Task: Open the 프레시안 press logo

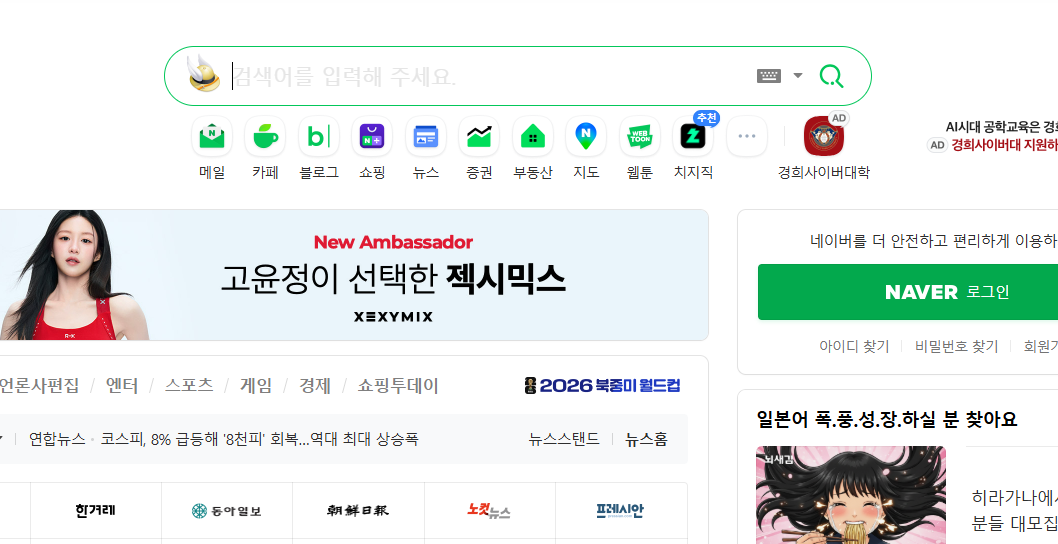Action: (620, 510)
